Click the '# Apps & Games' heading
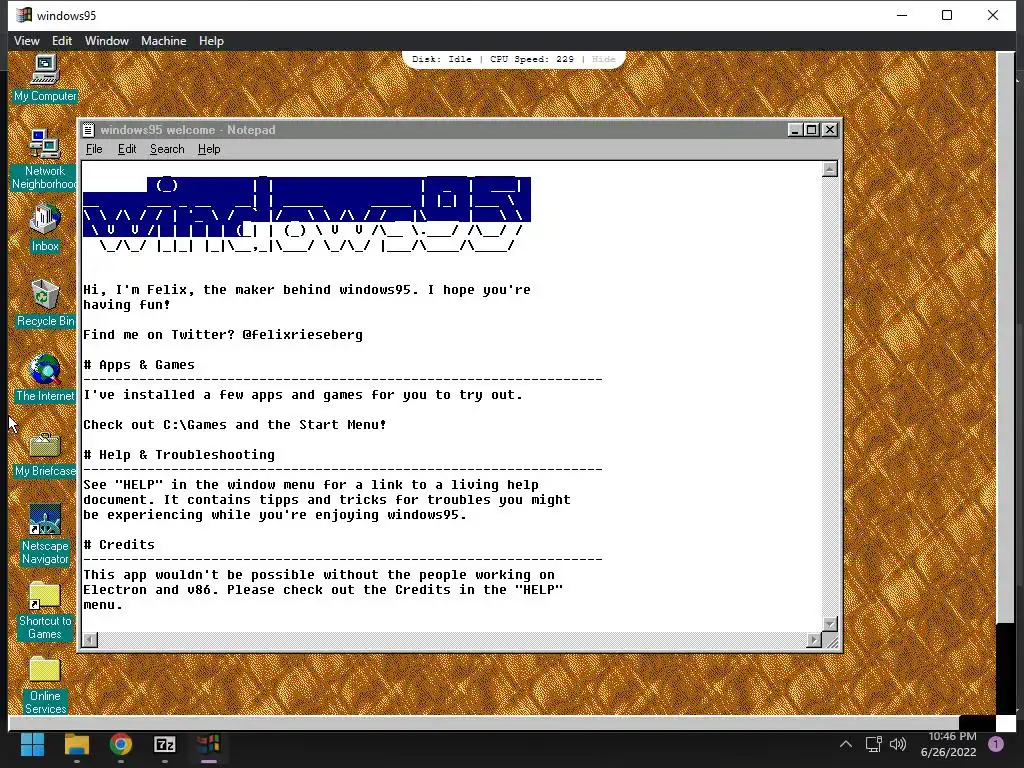1024x768 pixels. tap(139, 364)
